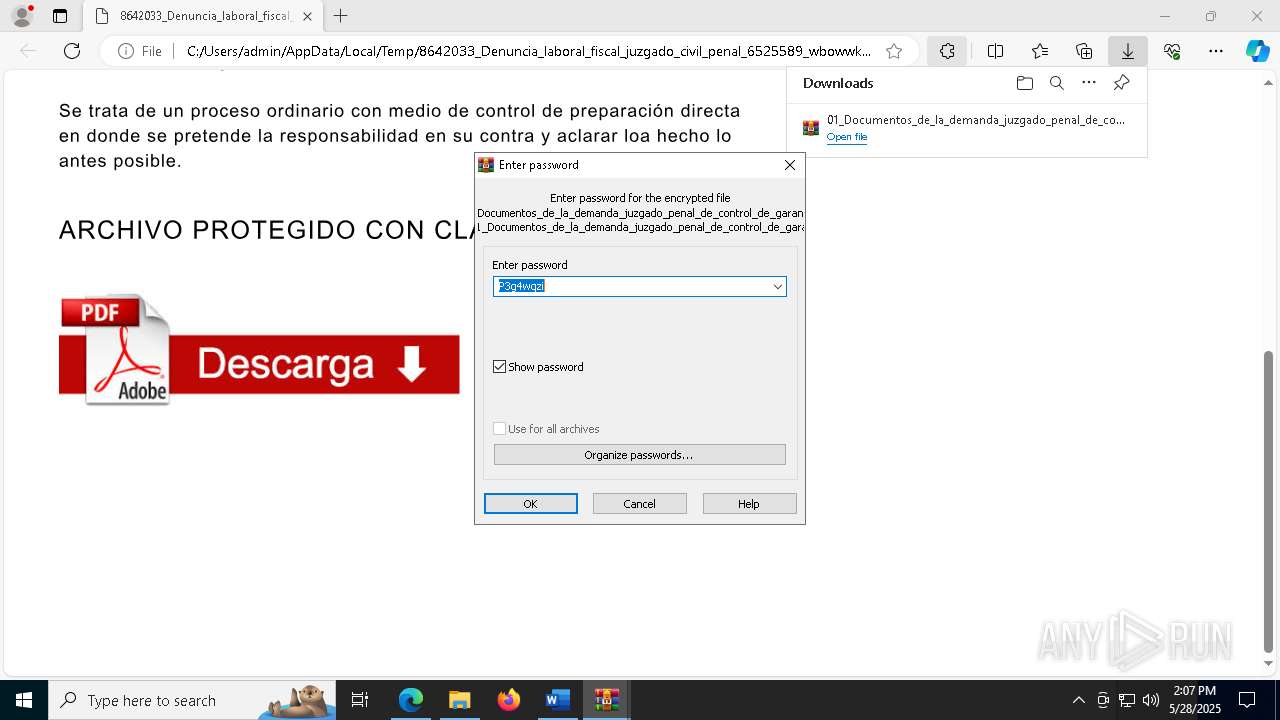Confirm the password with OK
This screenshot has height=720, width=1280.
tap(530, 504)
